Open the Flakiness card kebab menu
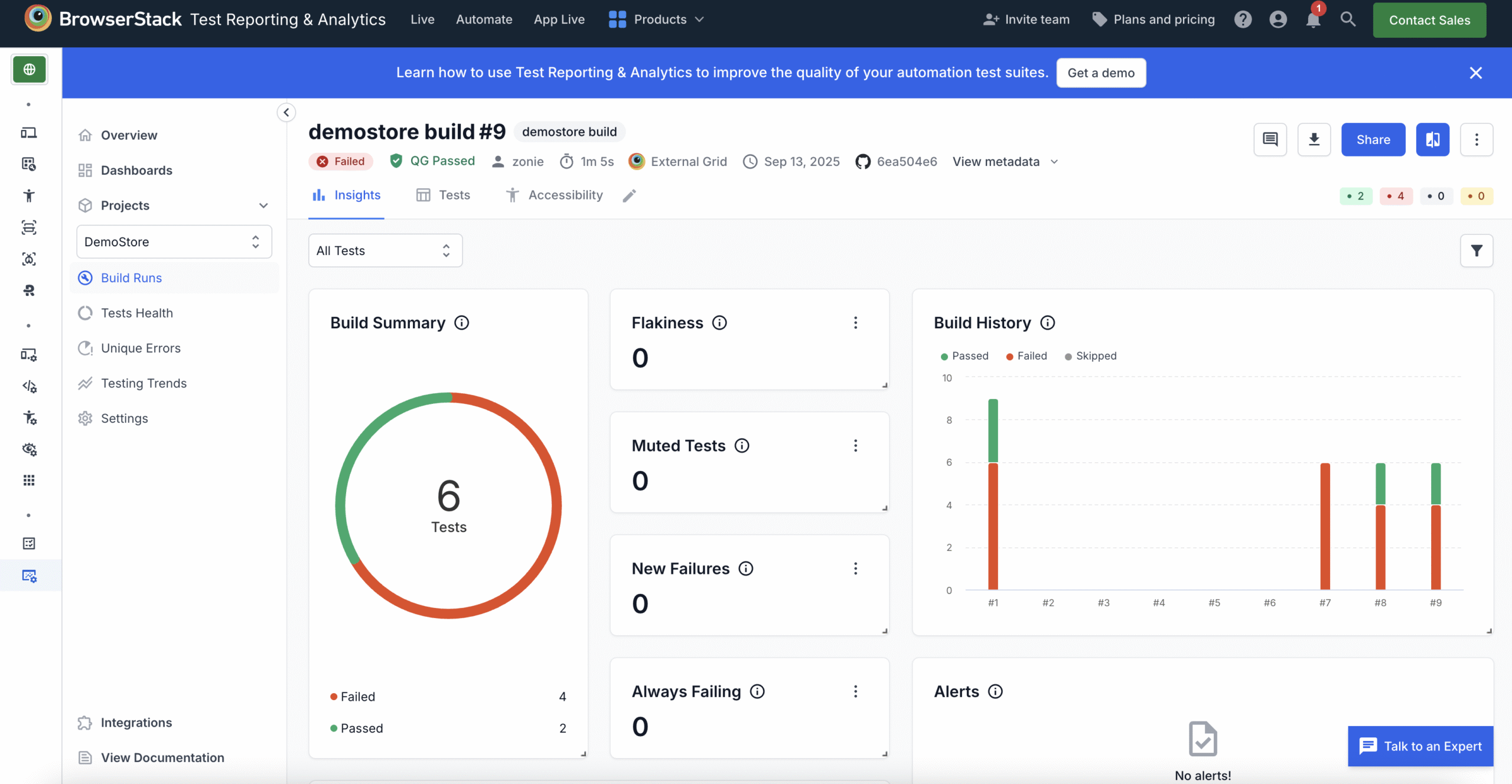The height and width of the screenshot is (784, 1512). (856, 322)
